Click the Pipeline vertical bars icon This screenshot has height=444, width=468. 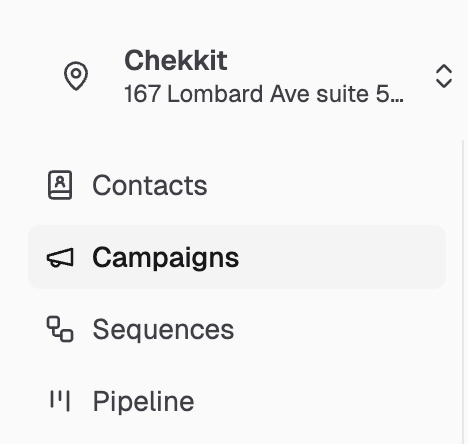pyautogui.click(x=60, y=401)
